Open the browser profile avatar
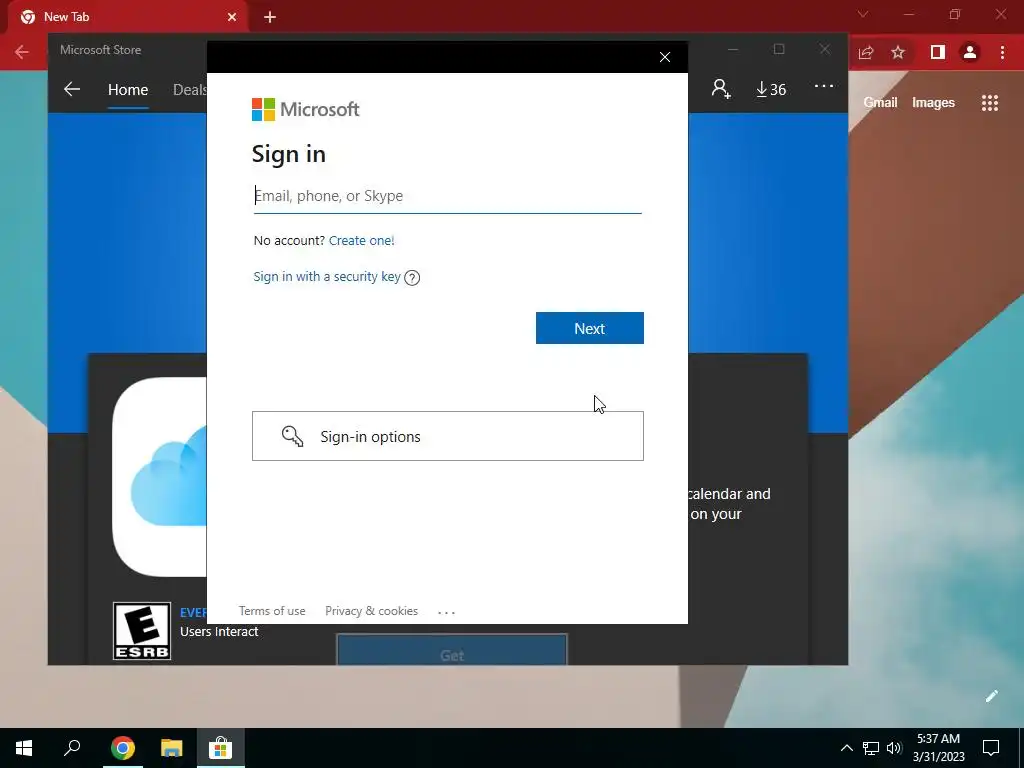Viewport: 1024px width, 768px height. (x=970, y=52)
